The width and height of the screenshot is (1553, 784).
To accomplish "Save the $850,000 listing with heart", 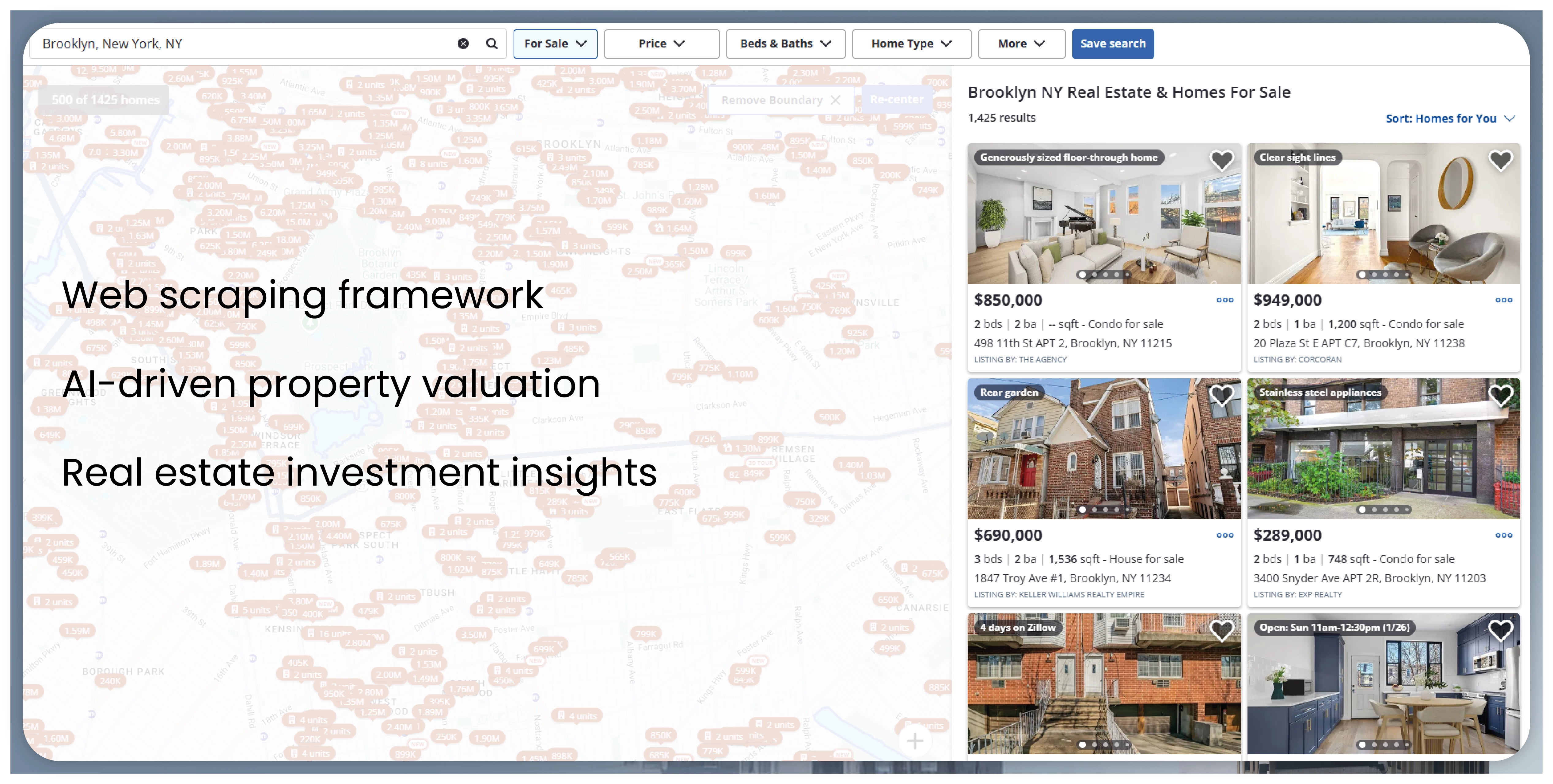I will pos(1221,160).
